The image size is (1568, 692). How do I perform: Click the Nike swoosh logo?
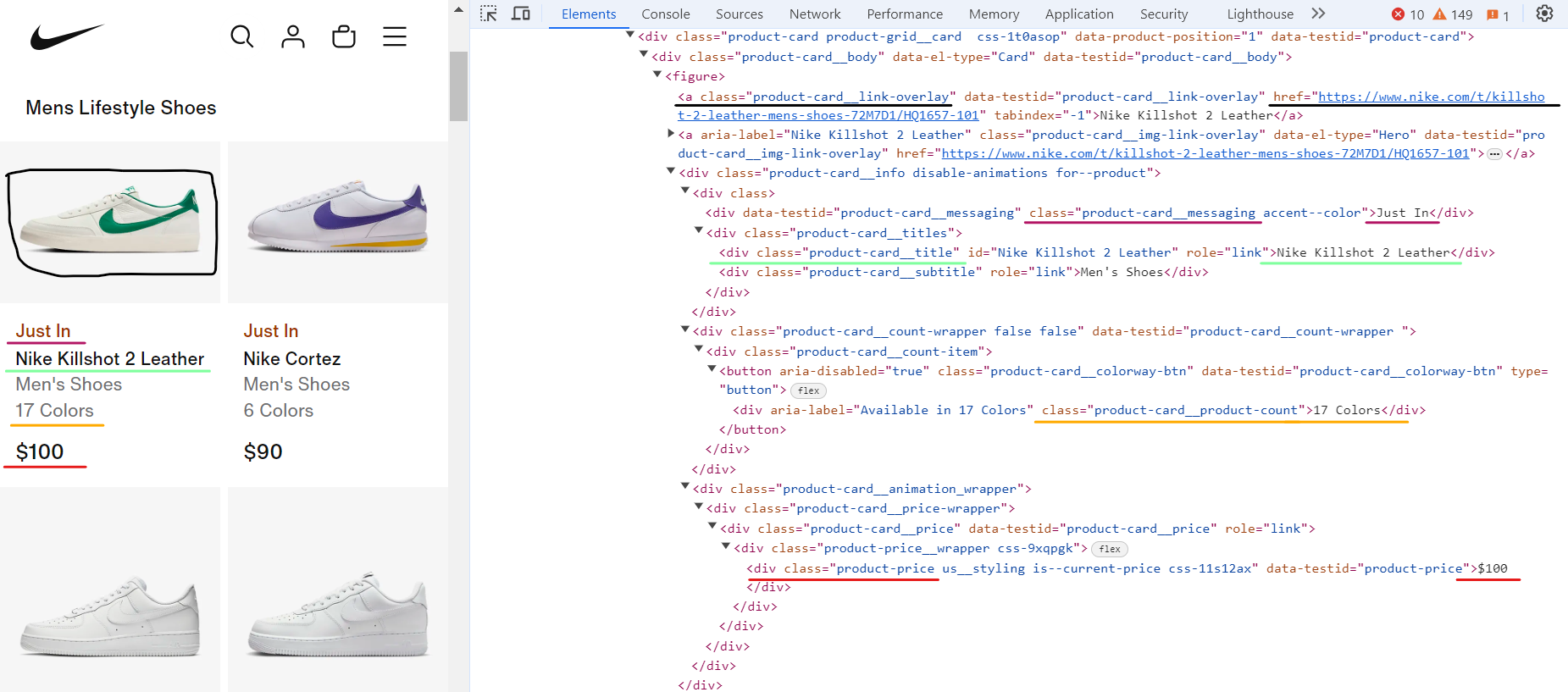click(67, 36)
